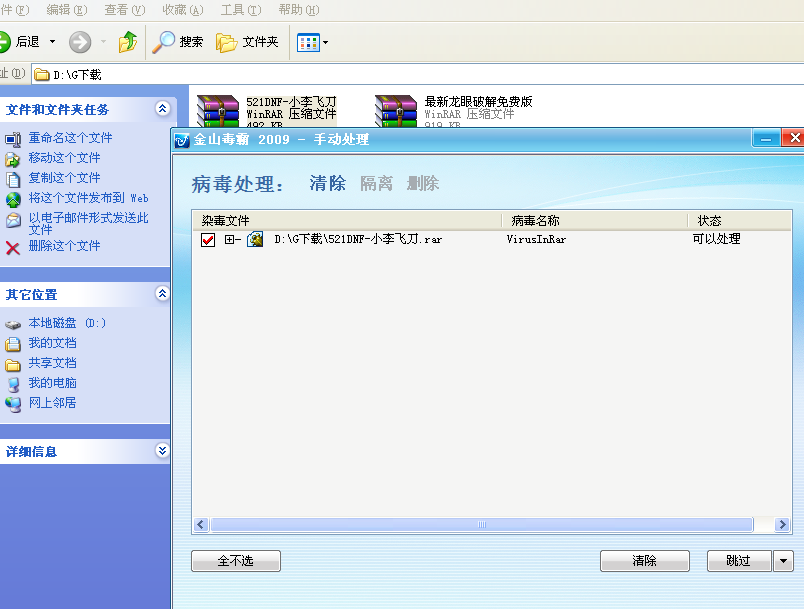Click the horizontal scrollbar left arrow
The height and width of the screenshot is (609, 804).
click(201, 524)
